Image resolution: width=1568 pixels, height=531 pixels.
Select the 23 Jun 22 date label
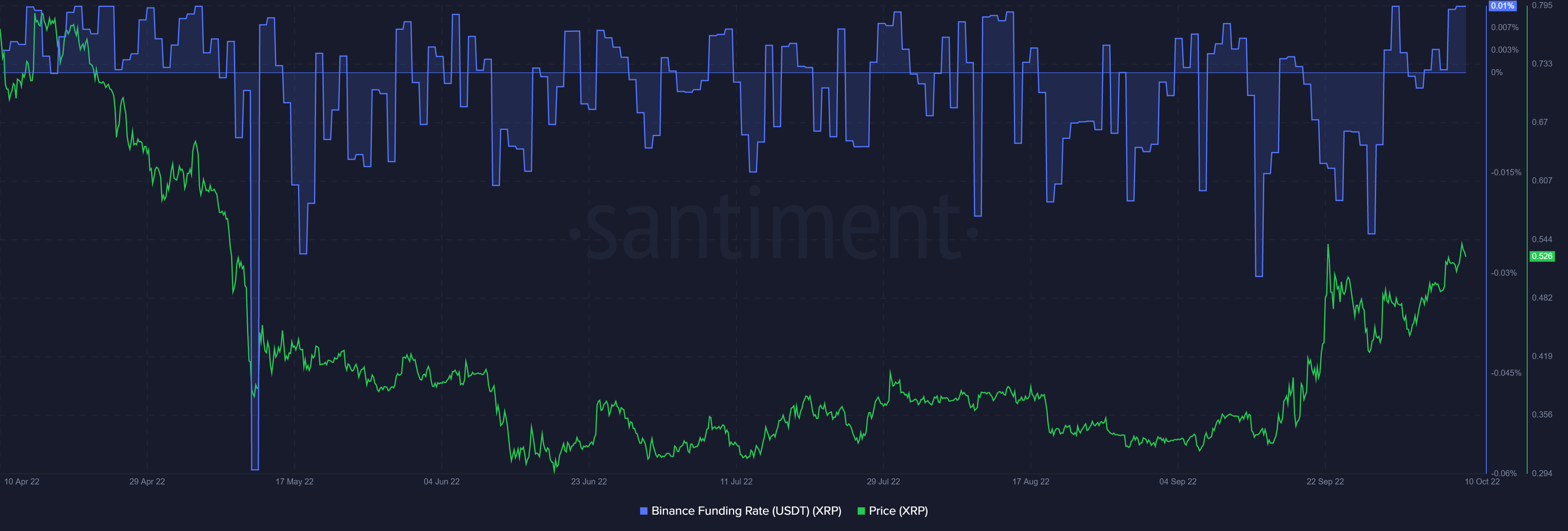click(588, 482)
